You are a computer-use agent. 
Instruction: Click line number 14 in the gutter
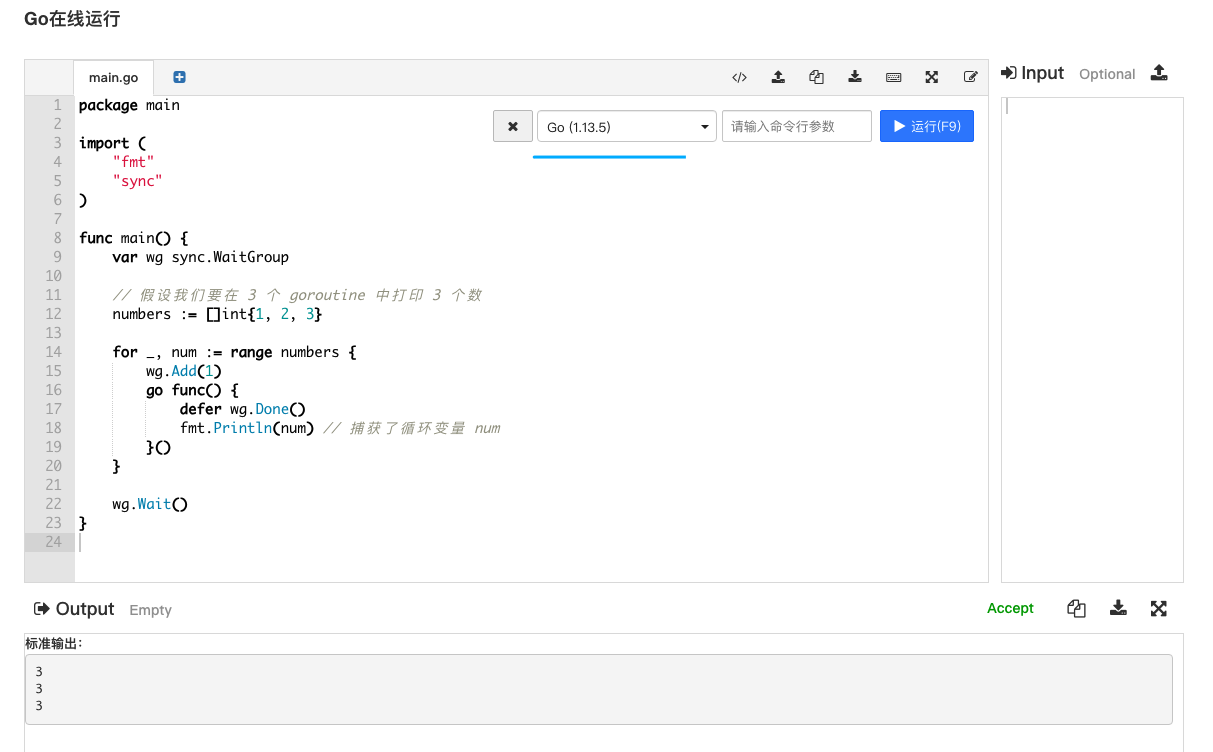pyautogui.click(x=54, y=352)
